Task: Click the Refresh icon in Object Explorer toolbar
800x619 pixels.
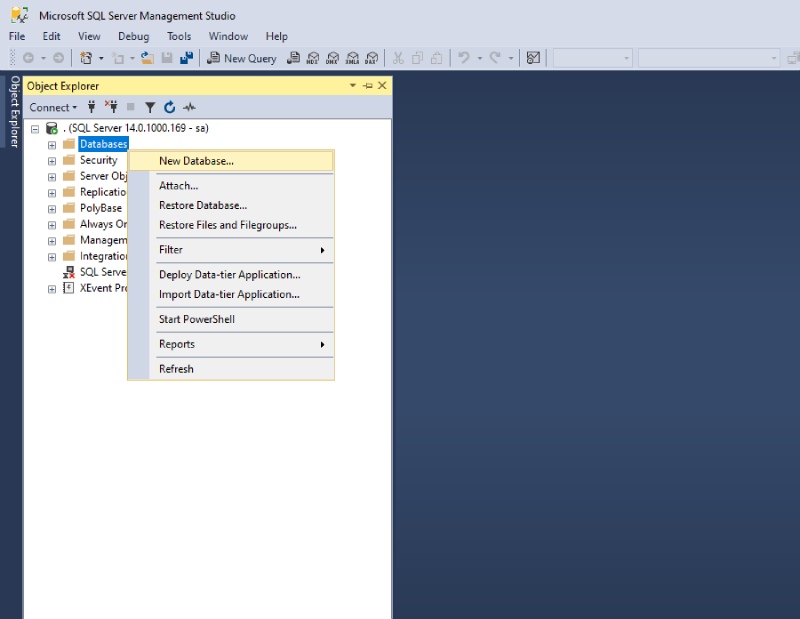Action: 170,107
